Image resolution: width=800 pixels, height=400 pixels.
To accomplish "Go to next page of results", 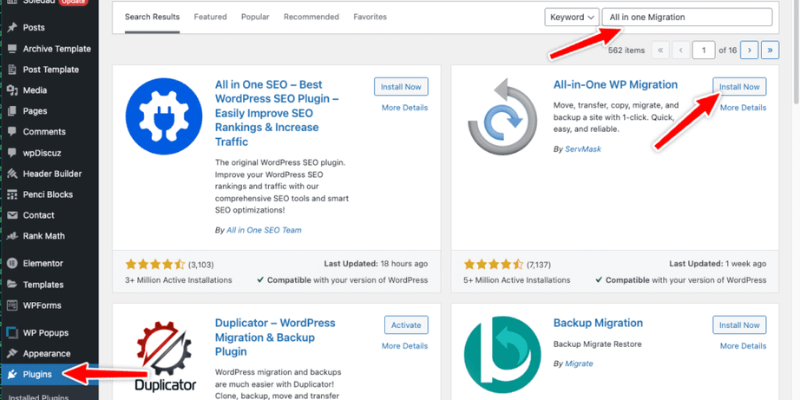I will (749, 50).
